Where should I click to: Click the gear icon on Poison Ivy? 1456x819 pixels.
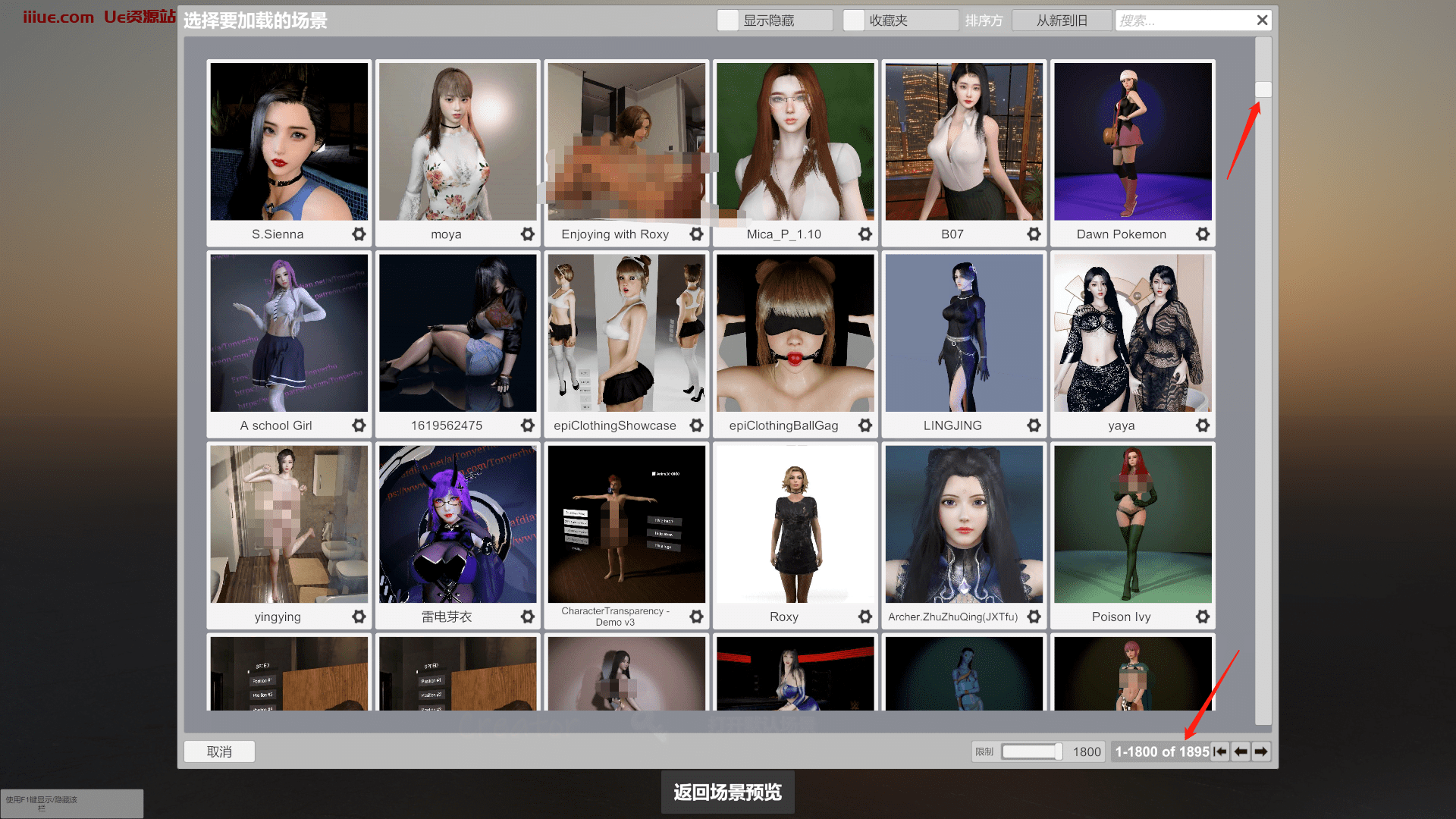tap(1203, 617)
